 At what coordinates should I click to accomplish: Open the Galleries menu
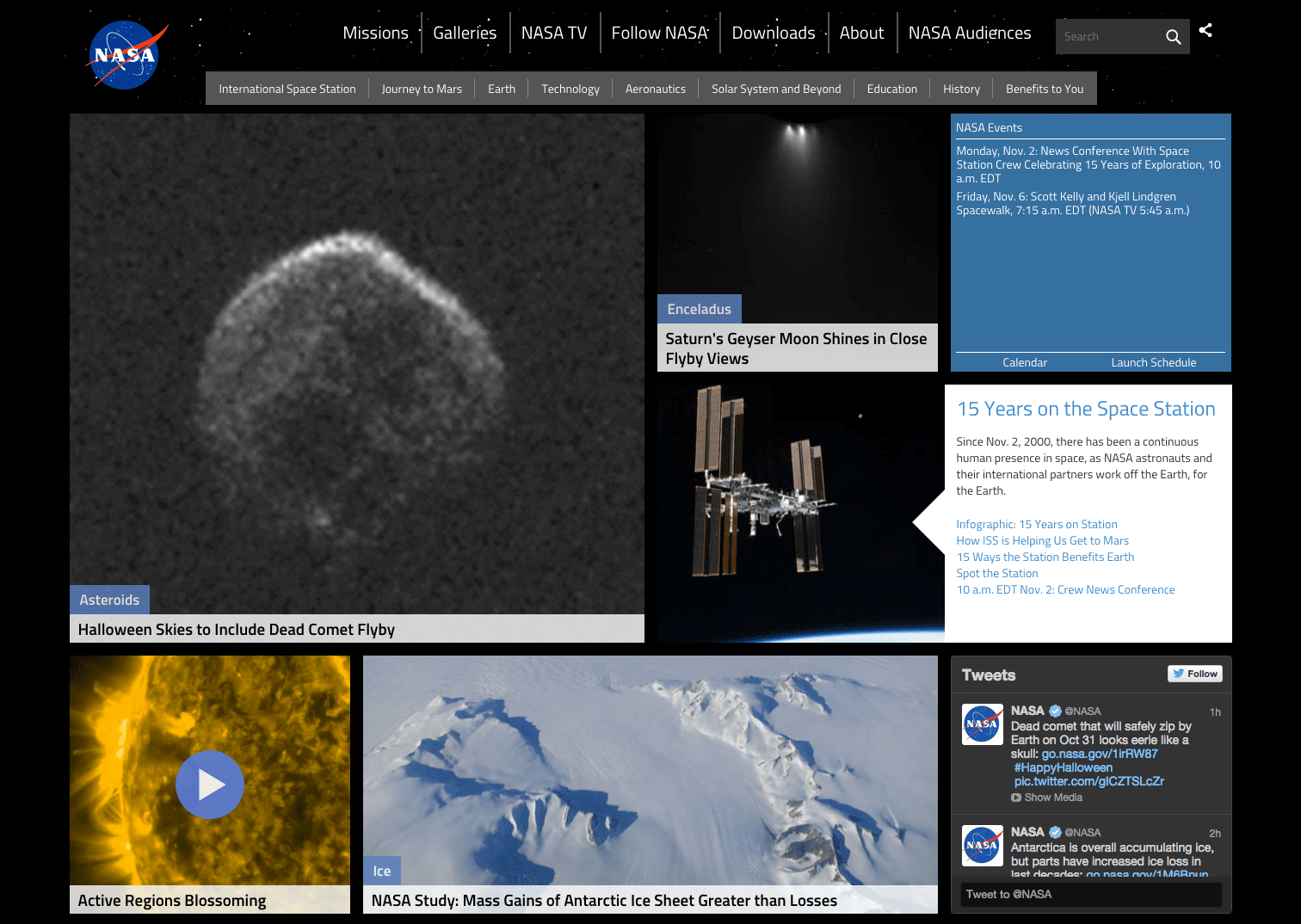coord(465,33)
